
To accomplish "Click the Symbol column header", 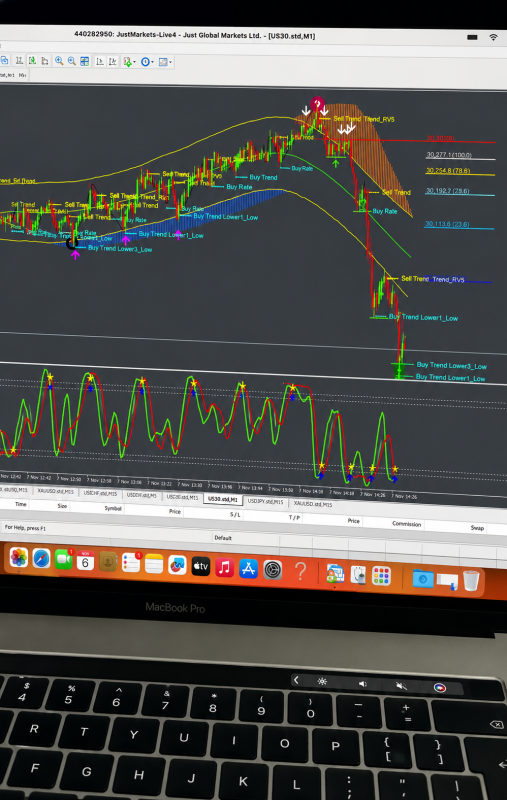I will pyautogui.click(x=113, y=508).
